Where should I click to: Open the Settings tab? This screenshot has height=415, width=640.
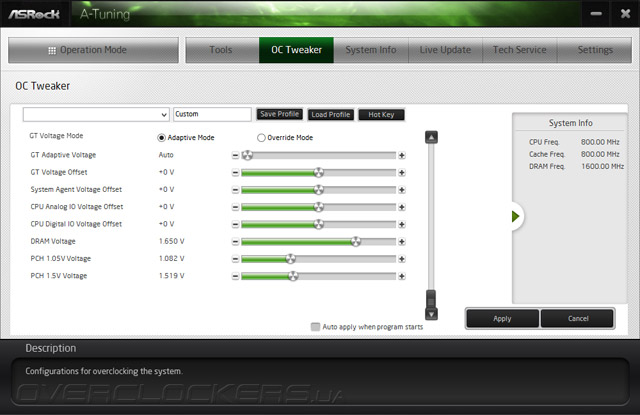(x=595, y=50)
